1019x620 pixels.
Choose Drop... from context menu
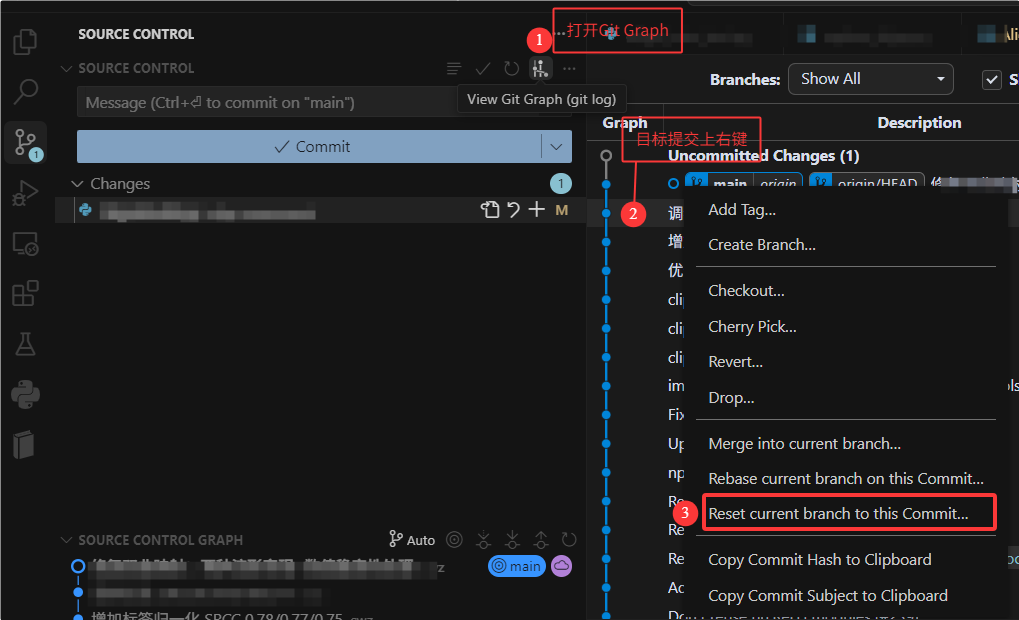click(731, 398)
